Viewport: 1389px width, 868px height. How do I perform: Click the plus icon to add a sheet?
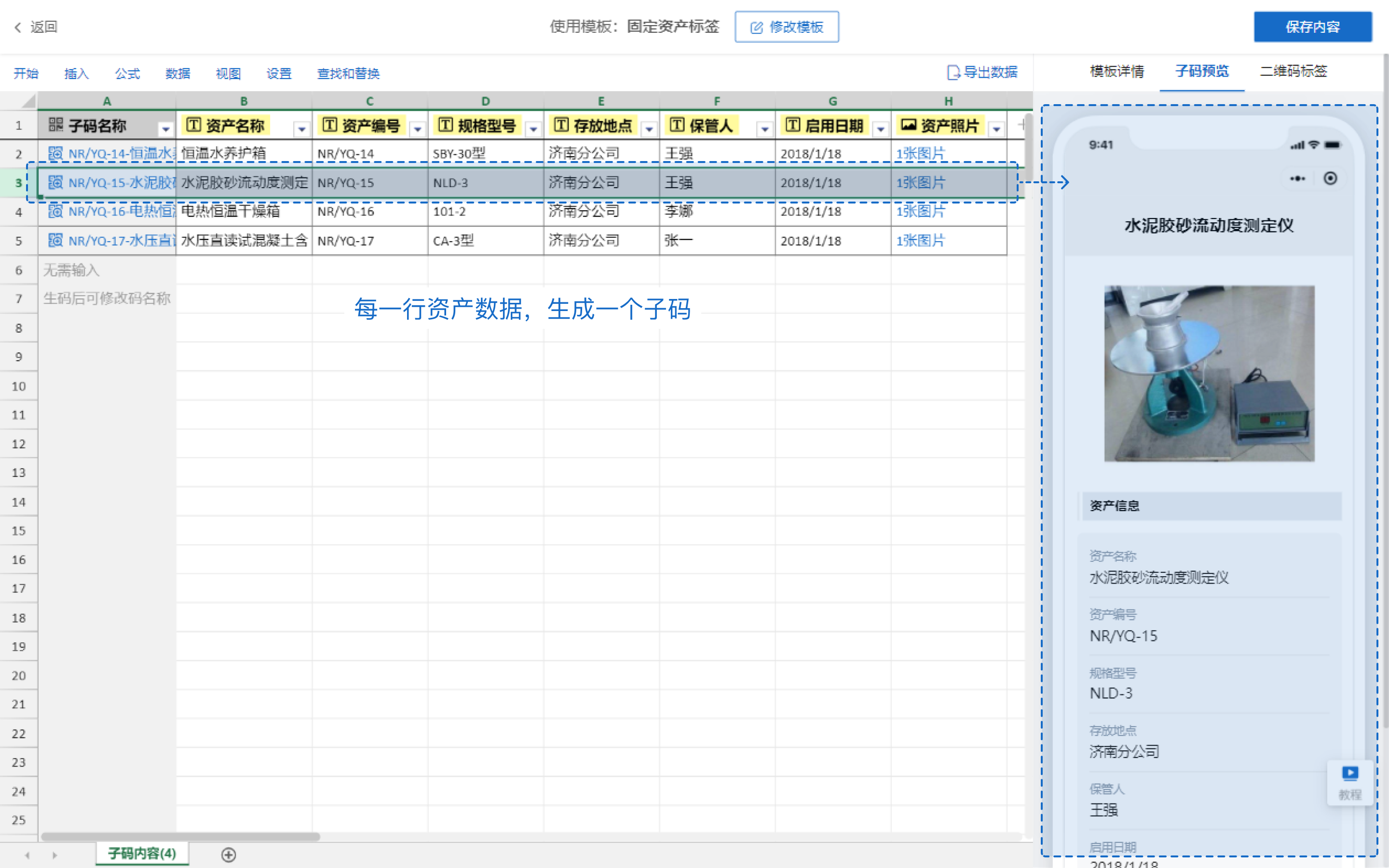230,855
